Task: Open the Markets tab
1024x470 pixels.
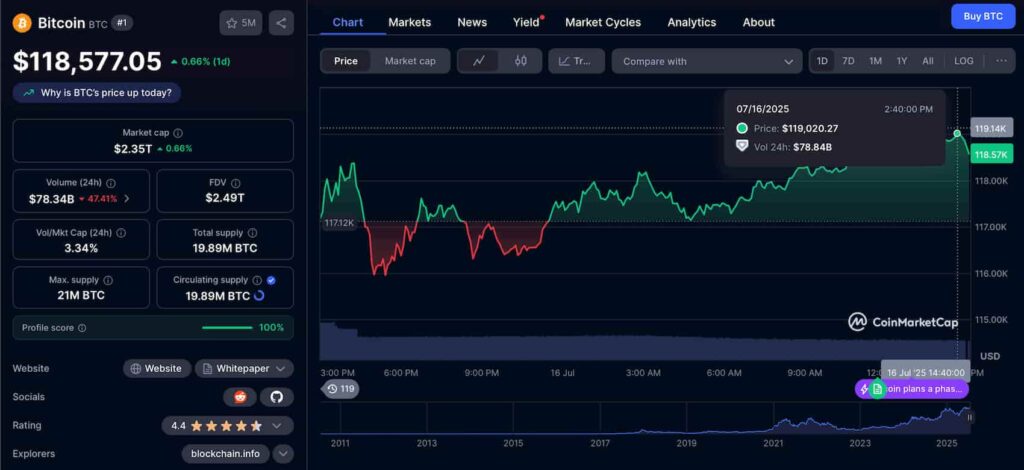Action: pyautogui.click(x=409, y=22)
